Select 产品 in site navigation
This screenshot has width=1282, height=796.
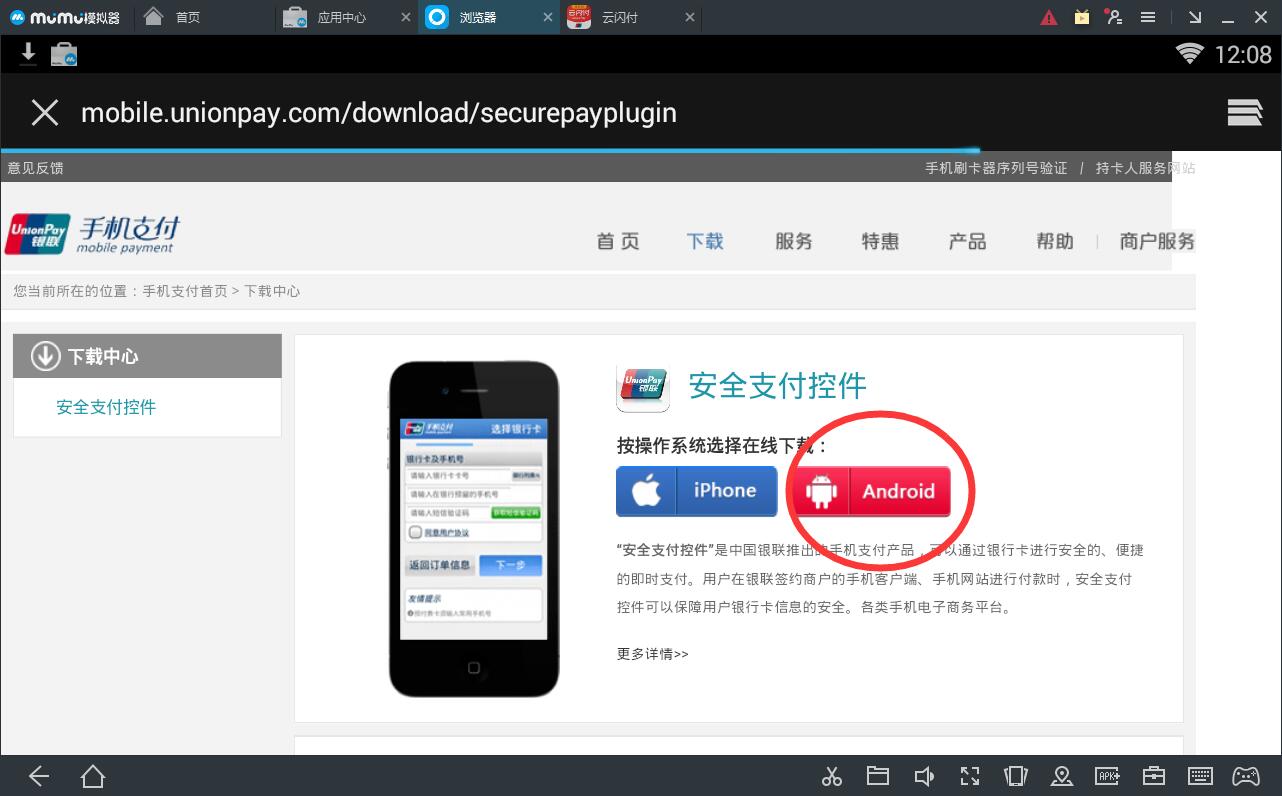click(x=968, y=241)
